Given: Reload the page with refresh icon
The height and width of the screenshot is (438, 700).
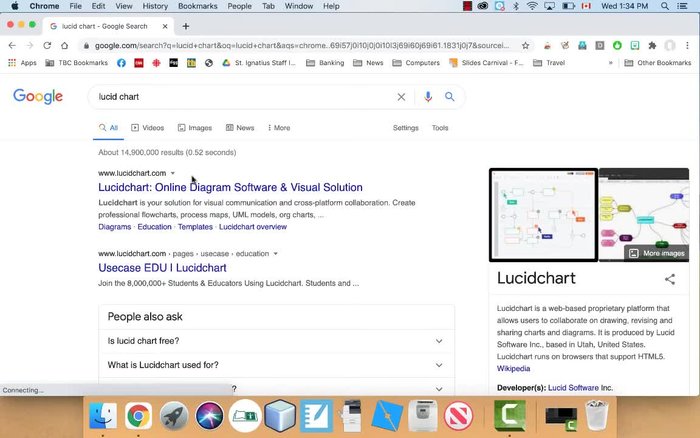Looking at the screenshot, I should (x=47, y=46).
